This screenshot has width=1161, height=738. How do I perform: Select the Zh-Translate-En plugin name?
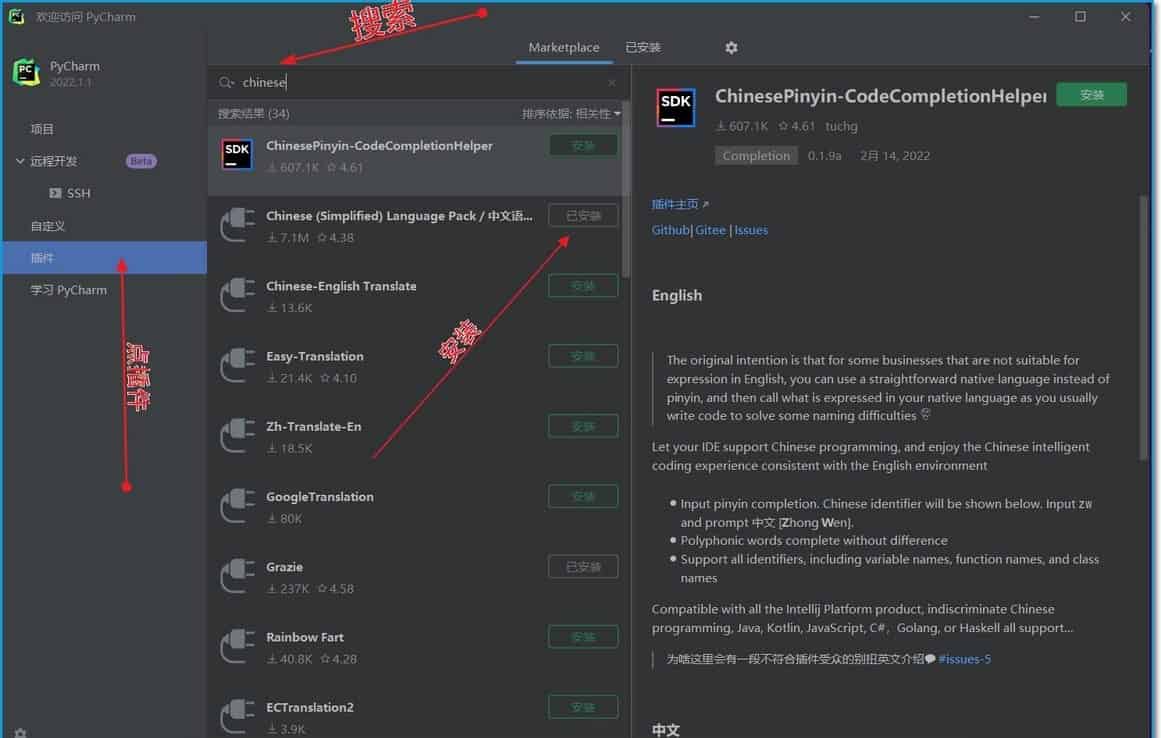click(314, 427)
